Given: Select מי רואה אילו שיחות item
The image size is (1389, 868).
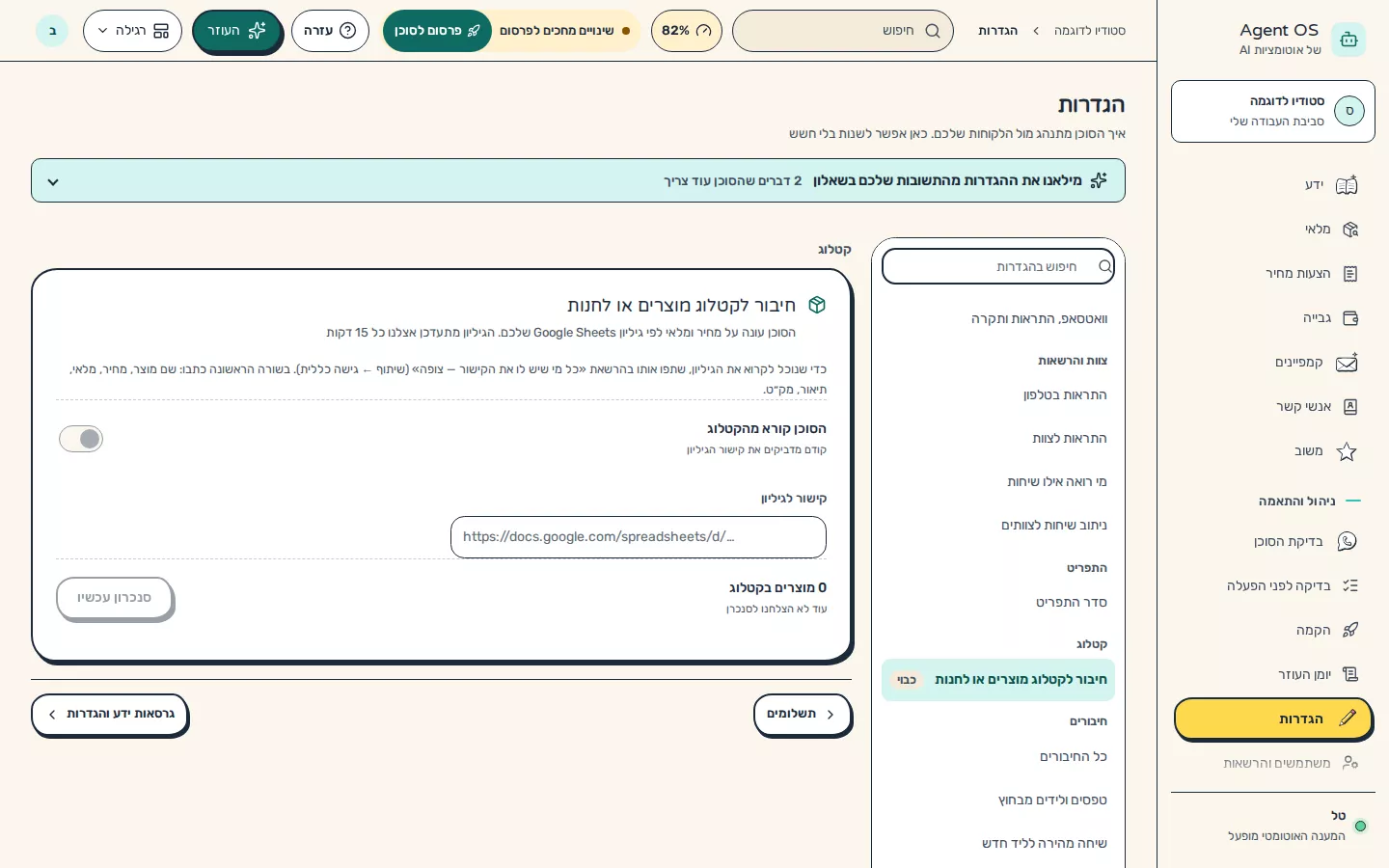Looking at the screenshot, I should (998, 482).
